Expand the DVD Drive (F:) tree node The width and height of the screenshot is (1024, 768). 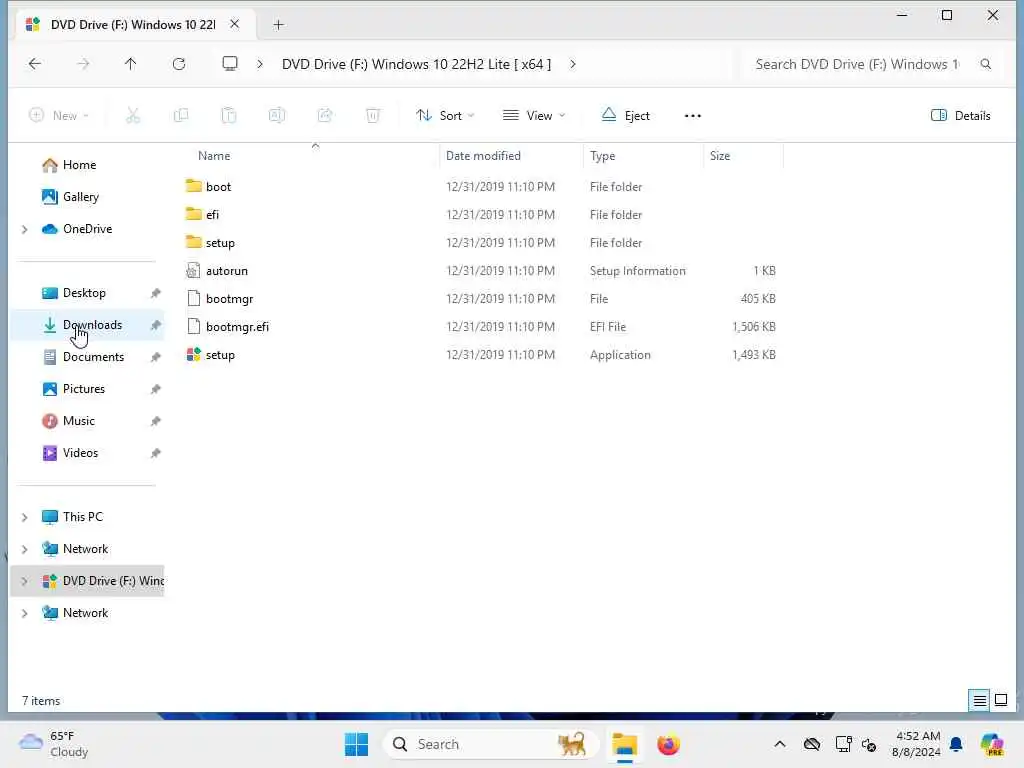25,581
